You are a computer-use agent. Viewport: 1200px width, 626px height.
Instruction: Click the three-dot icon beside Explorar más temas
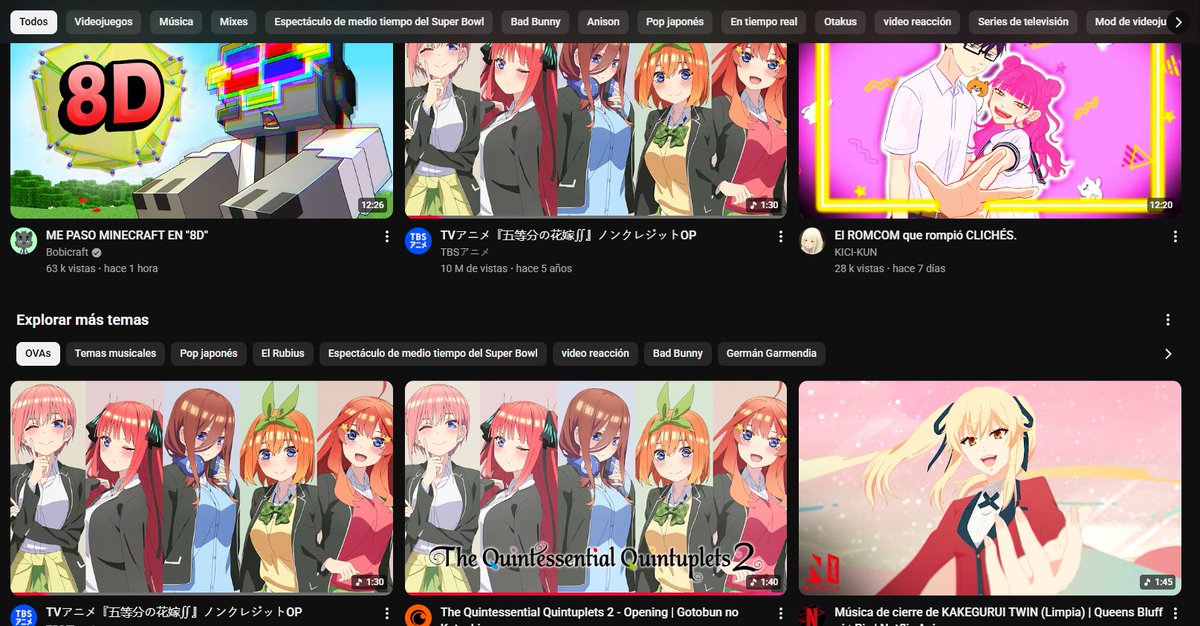(x=1168, y=319)
